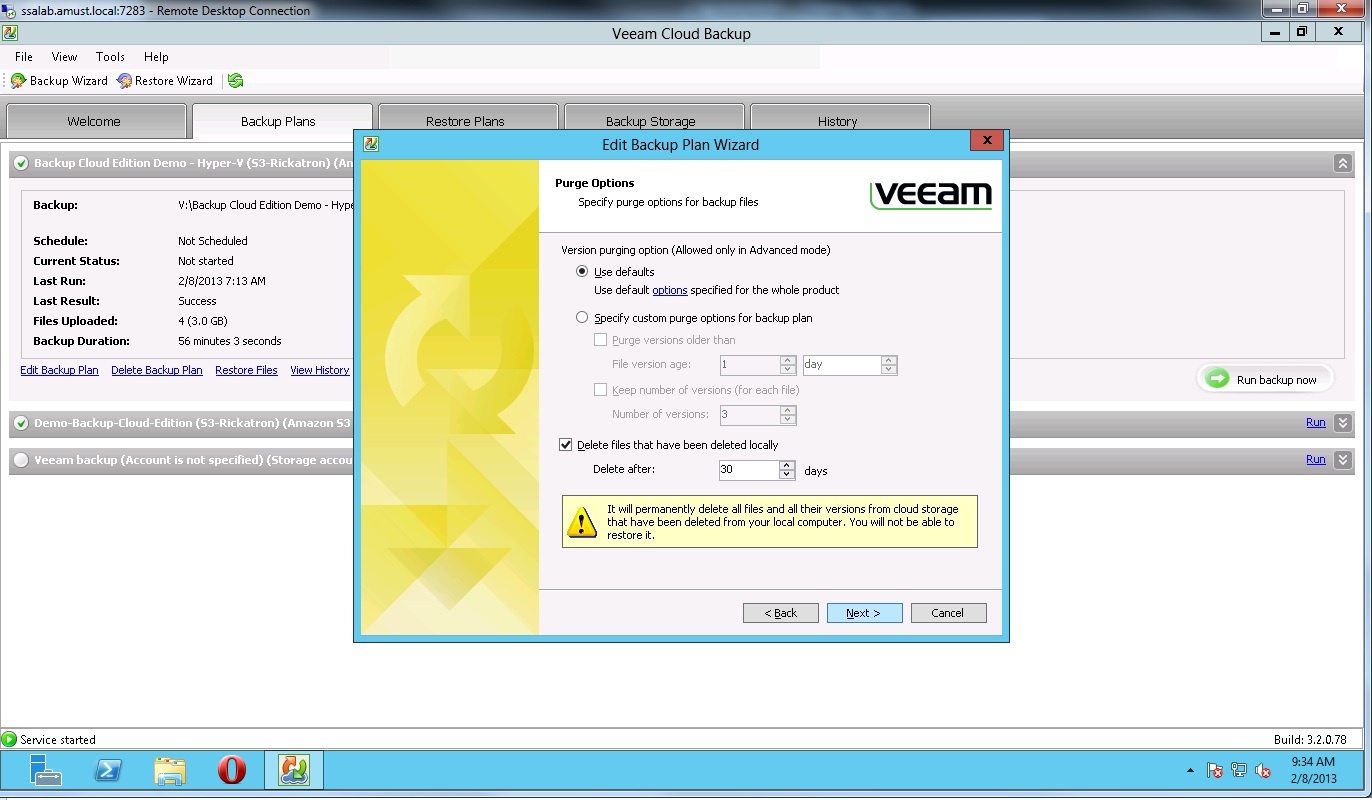1372x800 pixels.
Task: Expand the Veeam backup plan panel
Action: point(1343,460)
